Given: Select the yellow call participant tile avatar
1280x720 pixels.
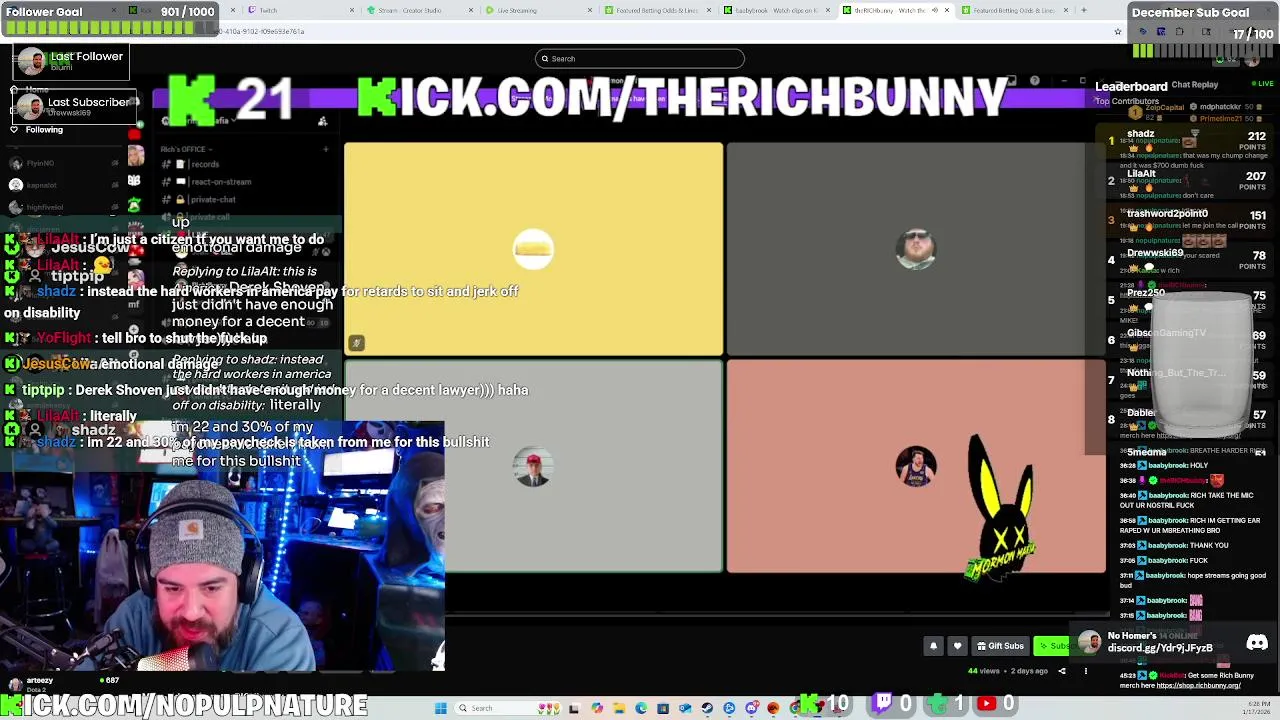Looking at the screenshot, I should click(533, 248).
